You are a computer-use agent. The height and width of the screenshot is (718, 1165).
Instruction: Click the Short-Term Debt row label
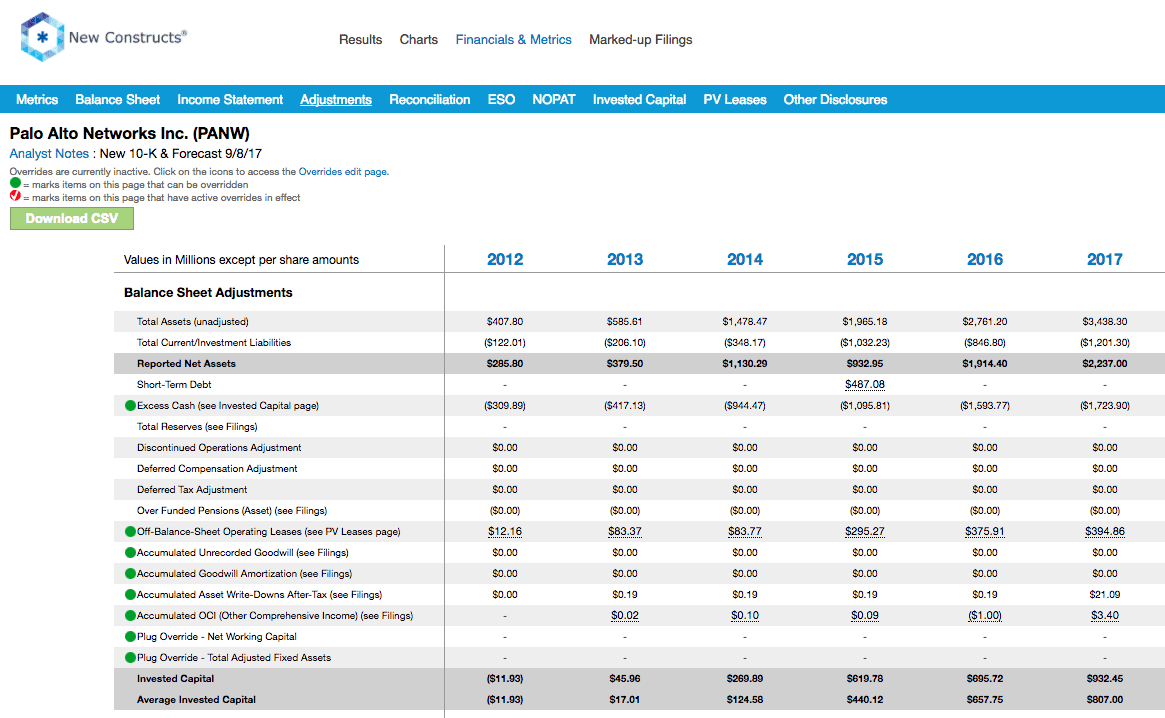pos(174,384)
